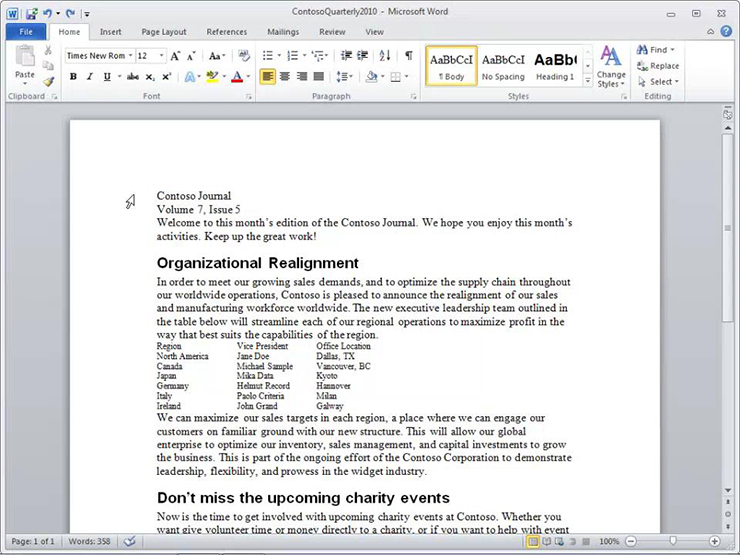Open the font name dropdown
This screenshot has height=555, width=740.
(130, 56)
